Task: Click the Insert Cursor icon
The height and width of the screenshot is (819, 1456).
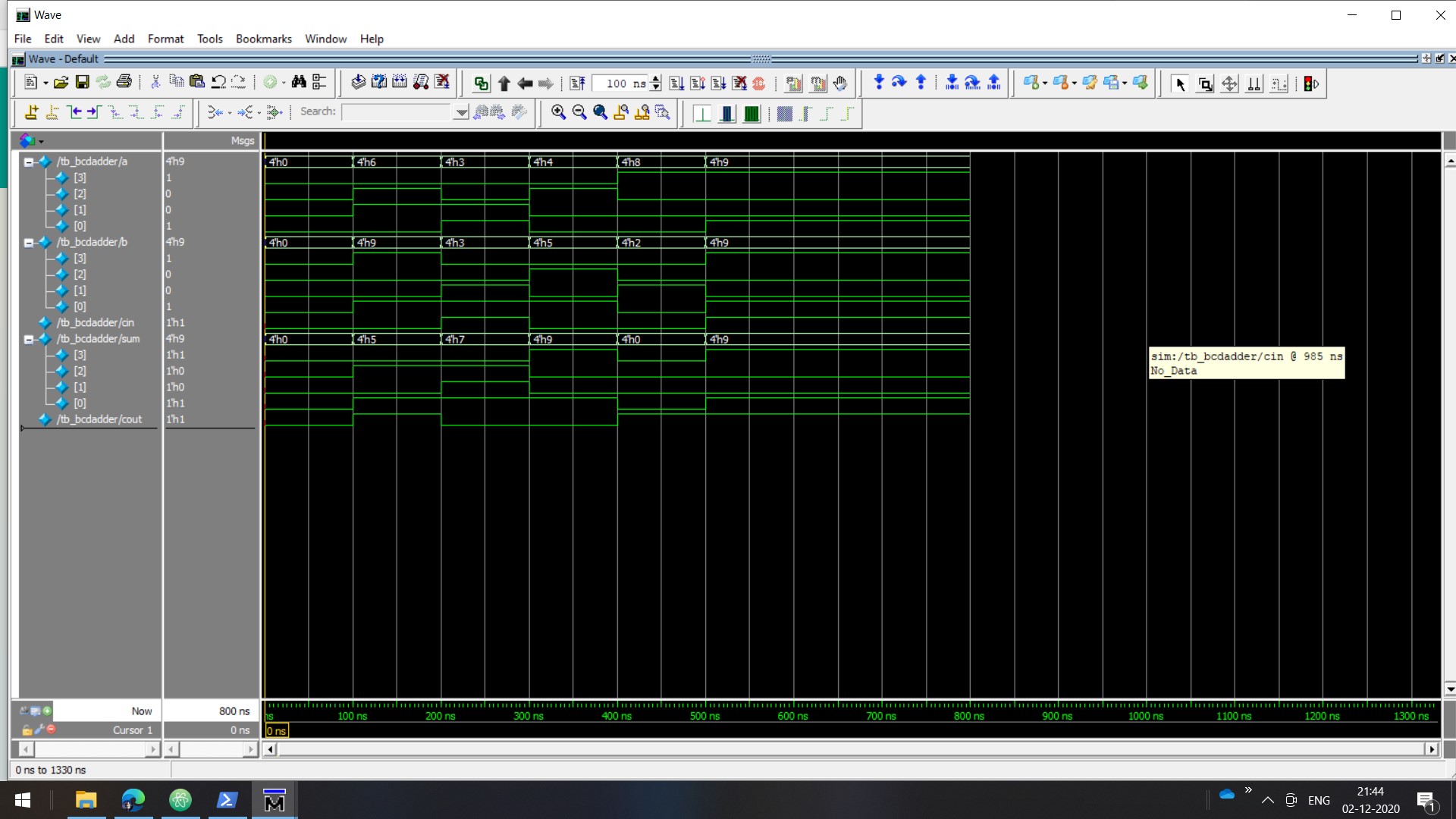Action: (x=31, y=112)
